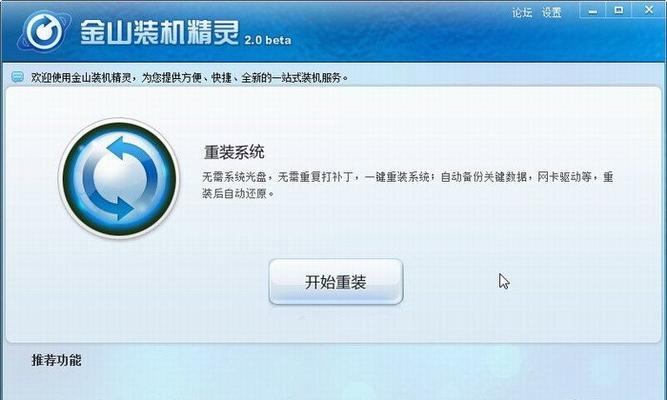Start reinstall with the 开始重装 button
The height and width of the screenshot is (400, 667).
(x=336, y=282)
